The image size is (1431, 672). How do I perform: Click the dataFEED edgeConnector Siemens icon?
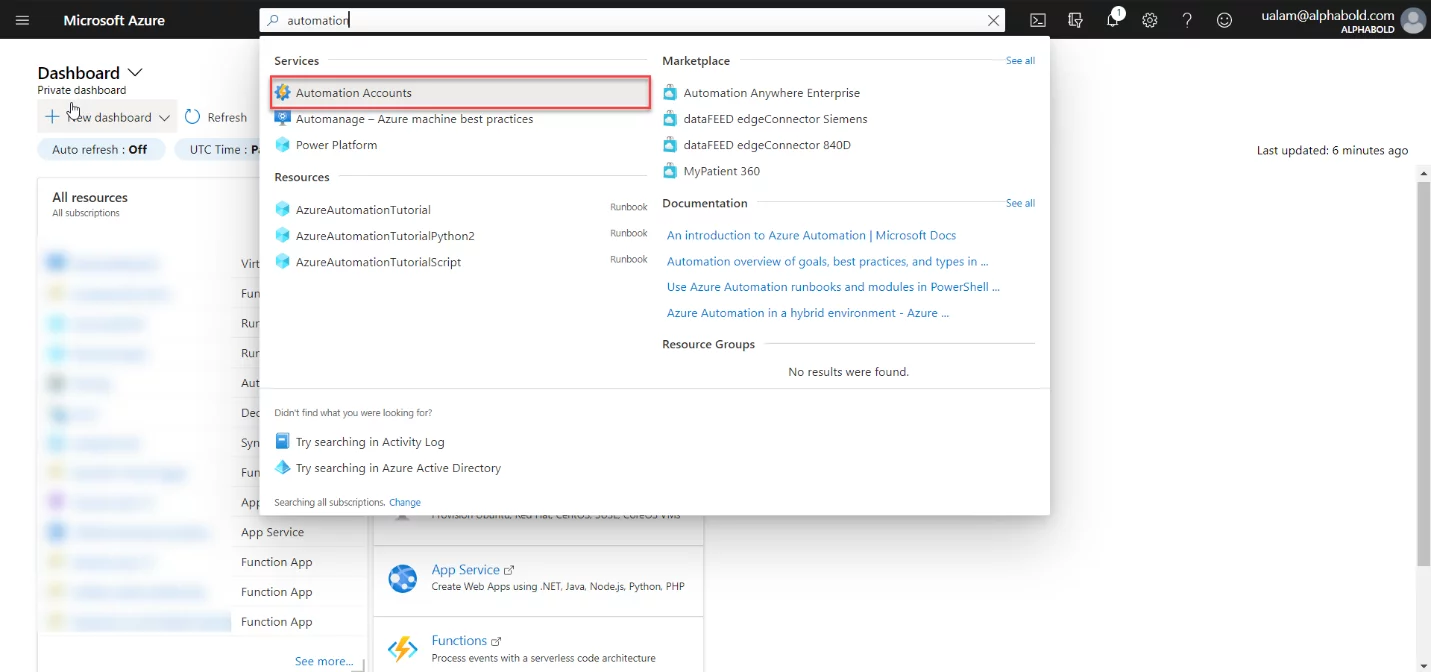click(670, 119)
